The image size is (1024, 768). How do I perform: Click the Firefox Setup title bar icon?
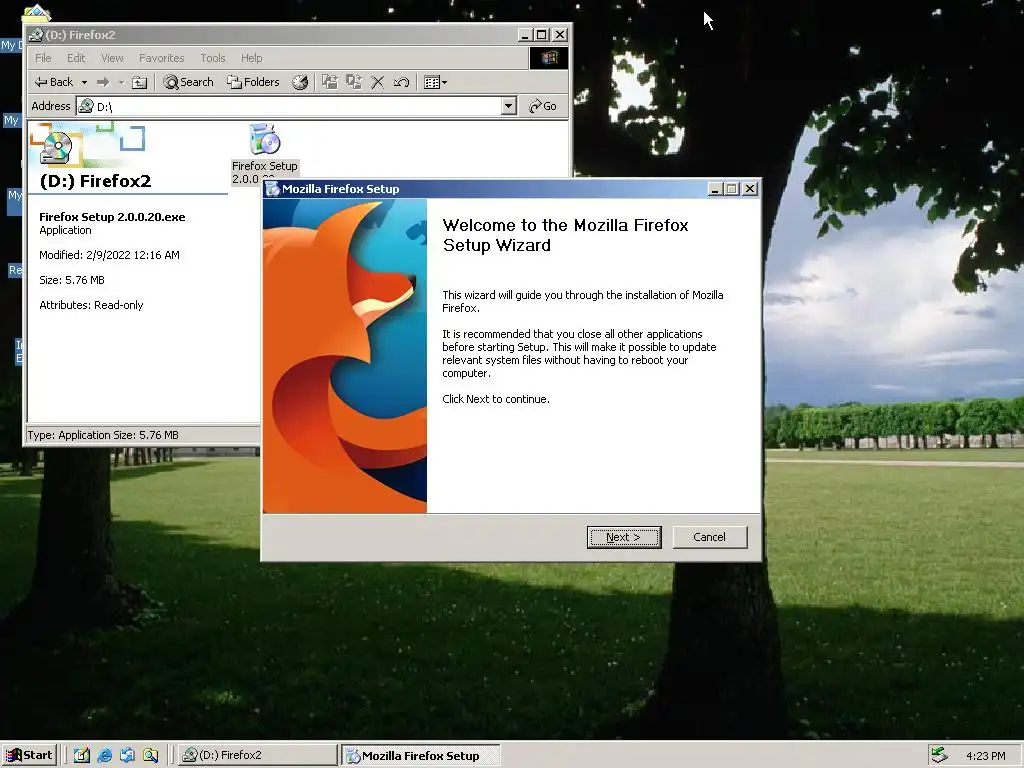272,189
